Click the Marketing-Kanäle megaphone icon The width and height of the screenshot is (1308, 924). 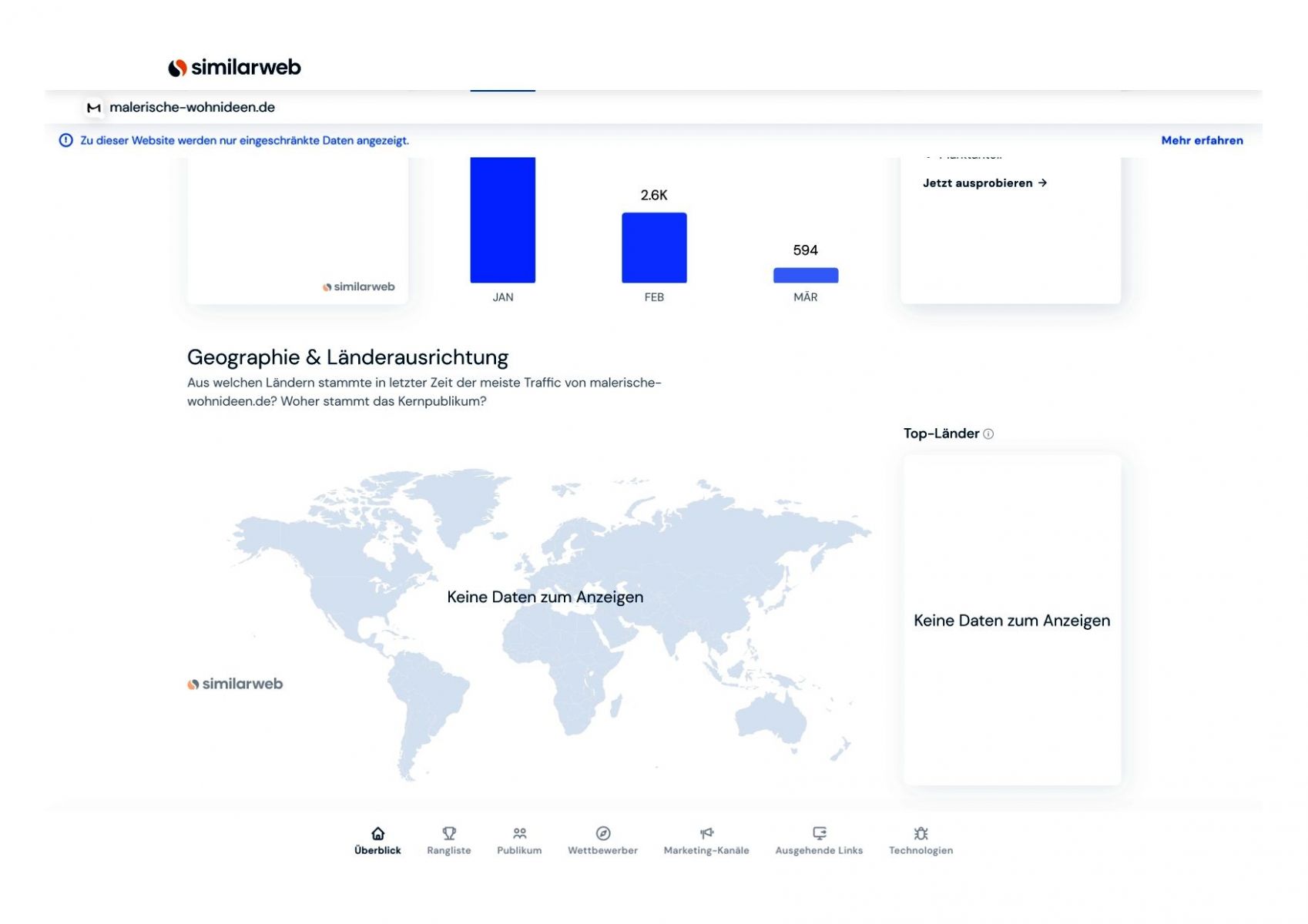(x=706, y=833)
